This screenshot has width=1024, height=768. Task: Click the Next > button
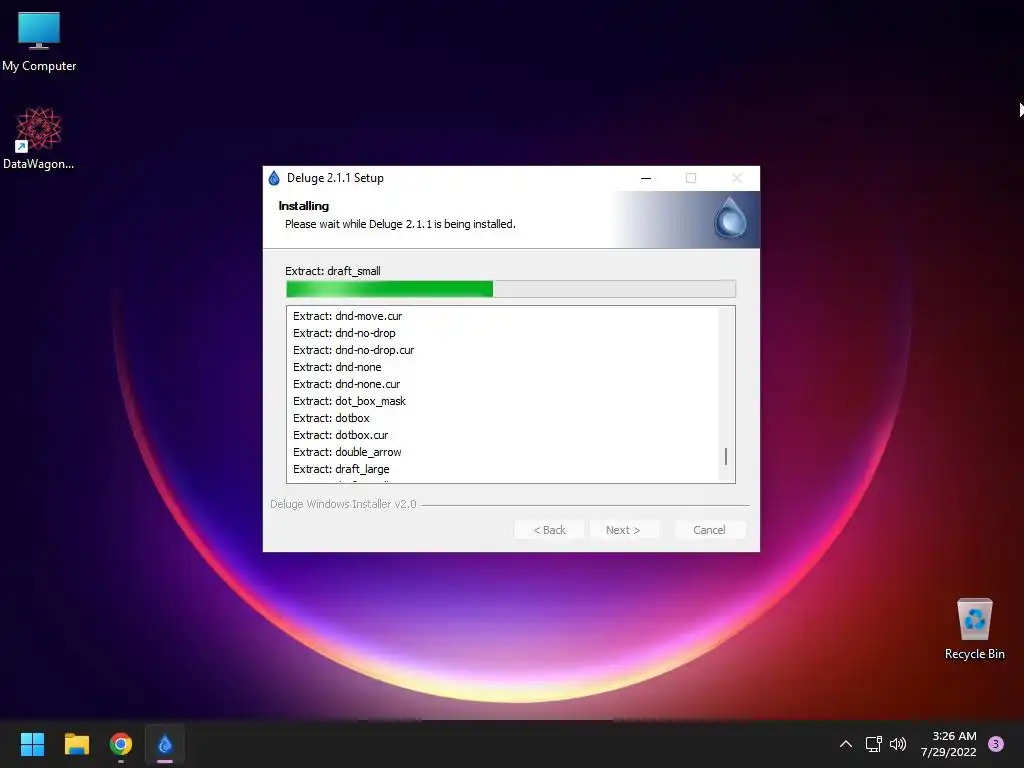[x=623, y=530]
